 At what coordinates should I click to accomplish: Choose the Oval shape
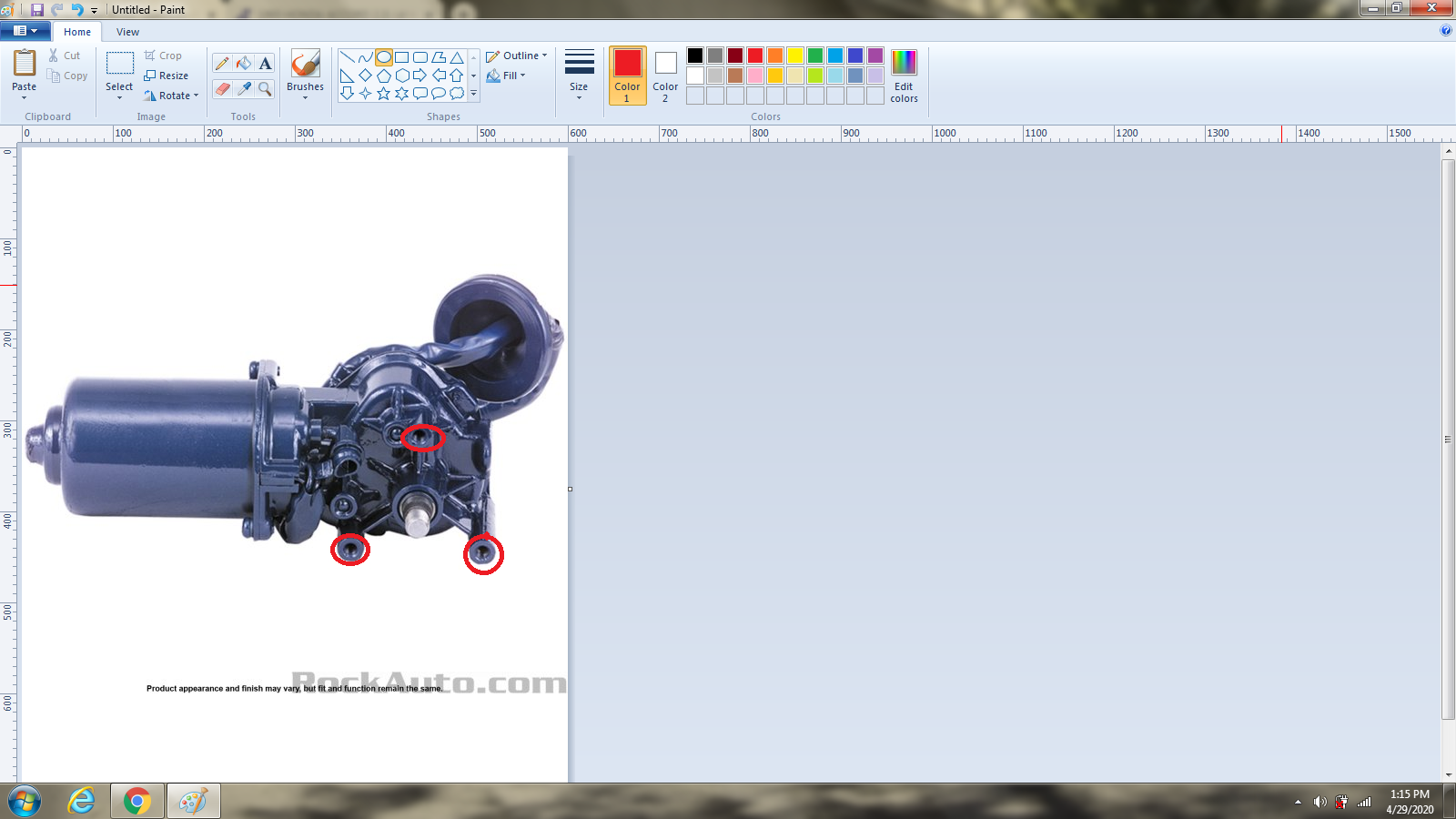384,57
